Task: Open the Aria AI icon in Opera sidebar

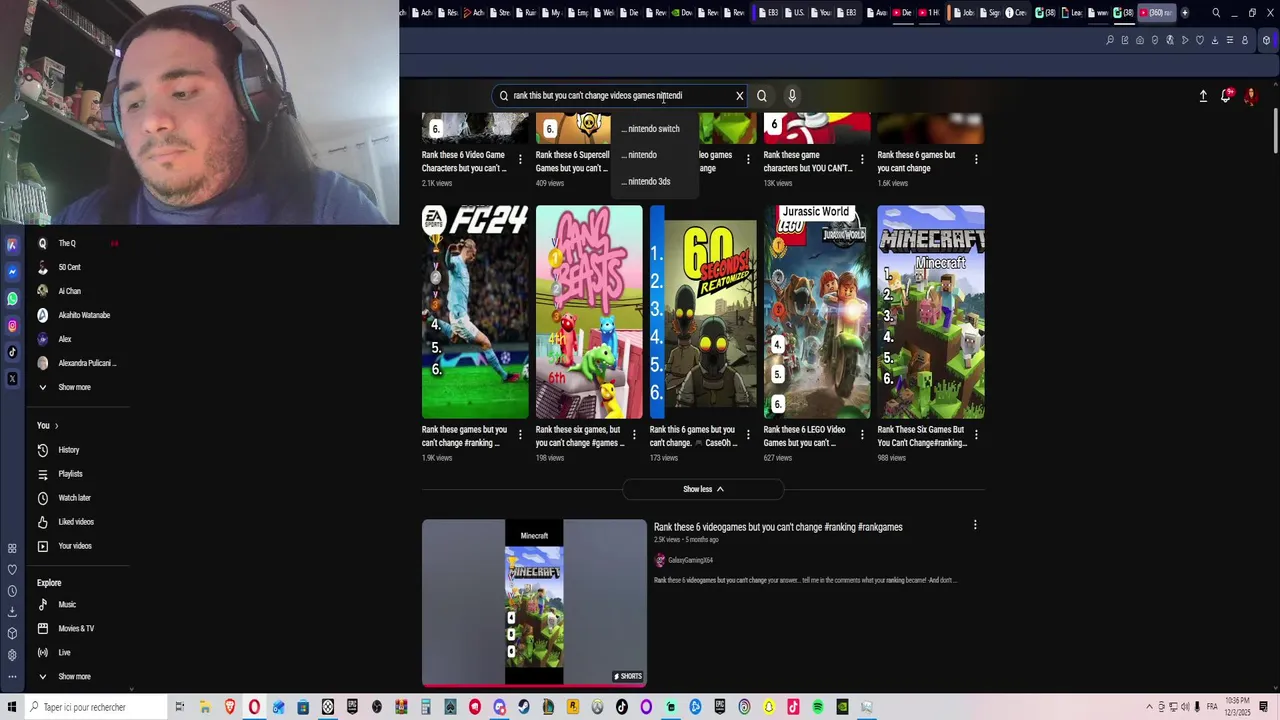Action: [x=12, y=245]
